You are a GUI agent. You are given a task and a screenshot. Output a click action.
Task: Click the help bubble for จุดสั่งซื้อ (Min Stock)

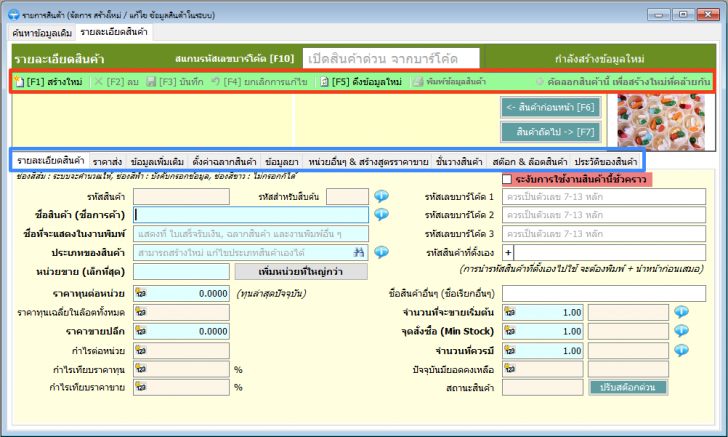click(681, 331)
